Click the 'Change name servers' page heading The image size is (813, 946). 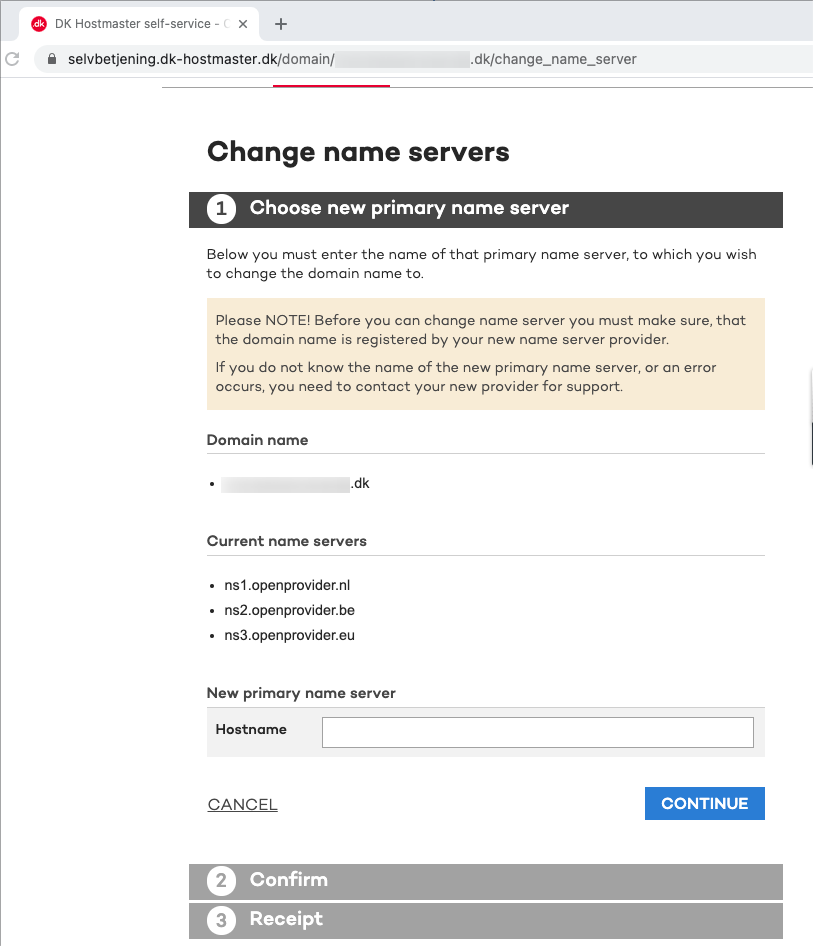358,152
